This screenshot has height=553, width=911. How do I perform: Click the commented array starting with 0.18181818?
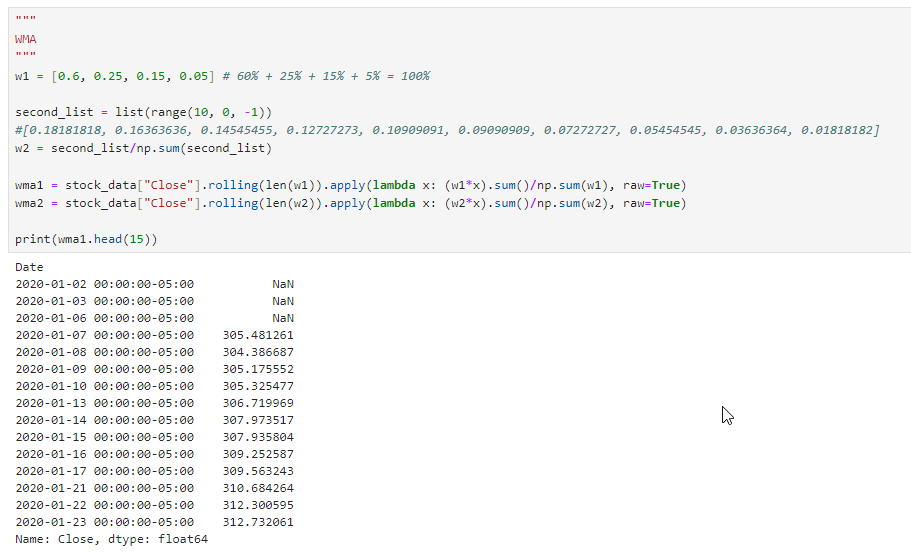click(x=447, y=130)
